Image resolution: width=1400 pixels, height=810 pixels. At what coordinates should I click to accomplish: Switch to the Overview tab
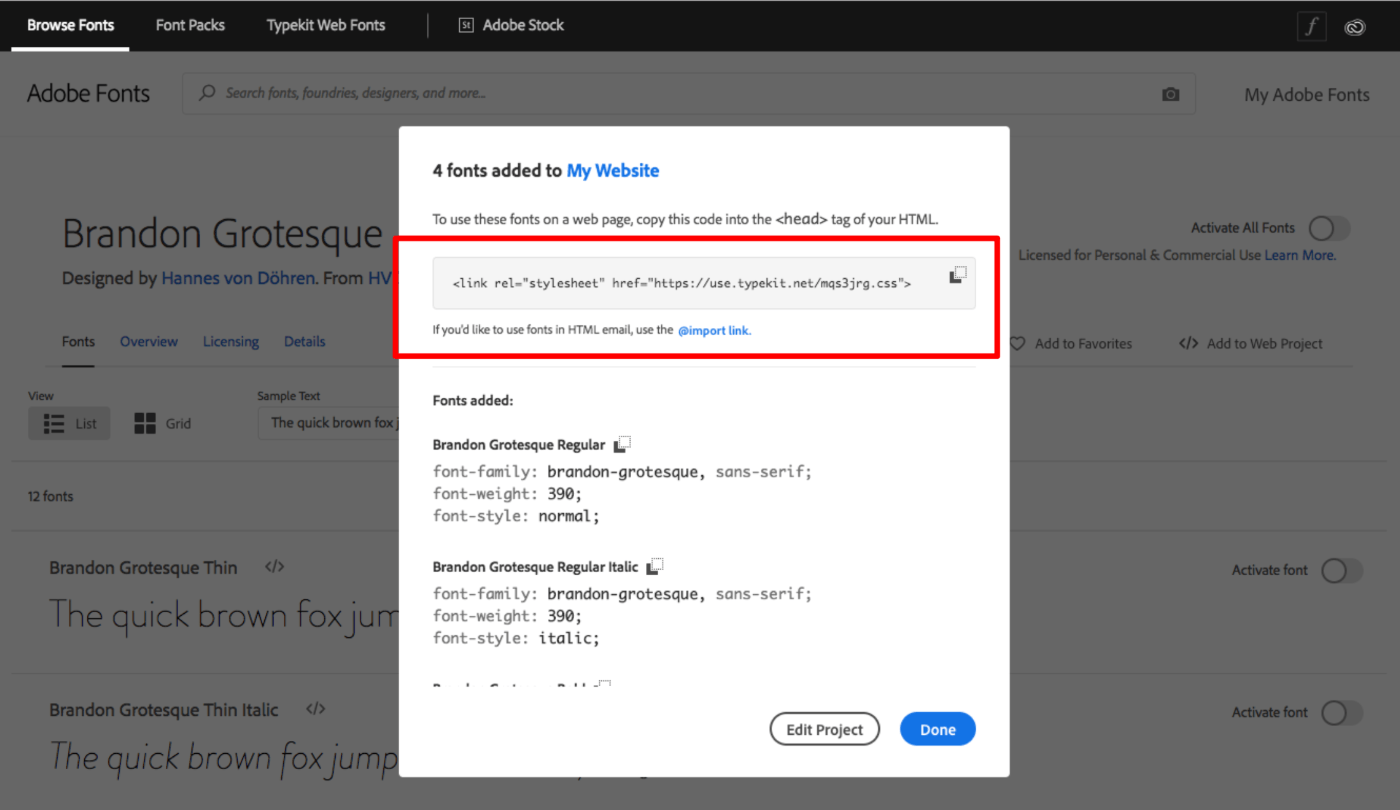coord(148,341)
